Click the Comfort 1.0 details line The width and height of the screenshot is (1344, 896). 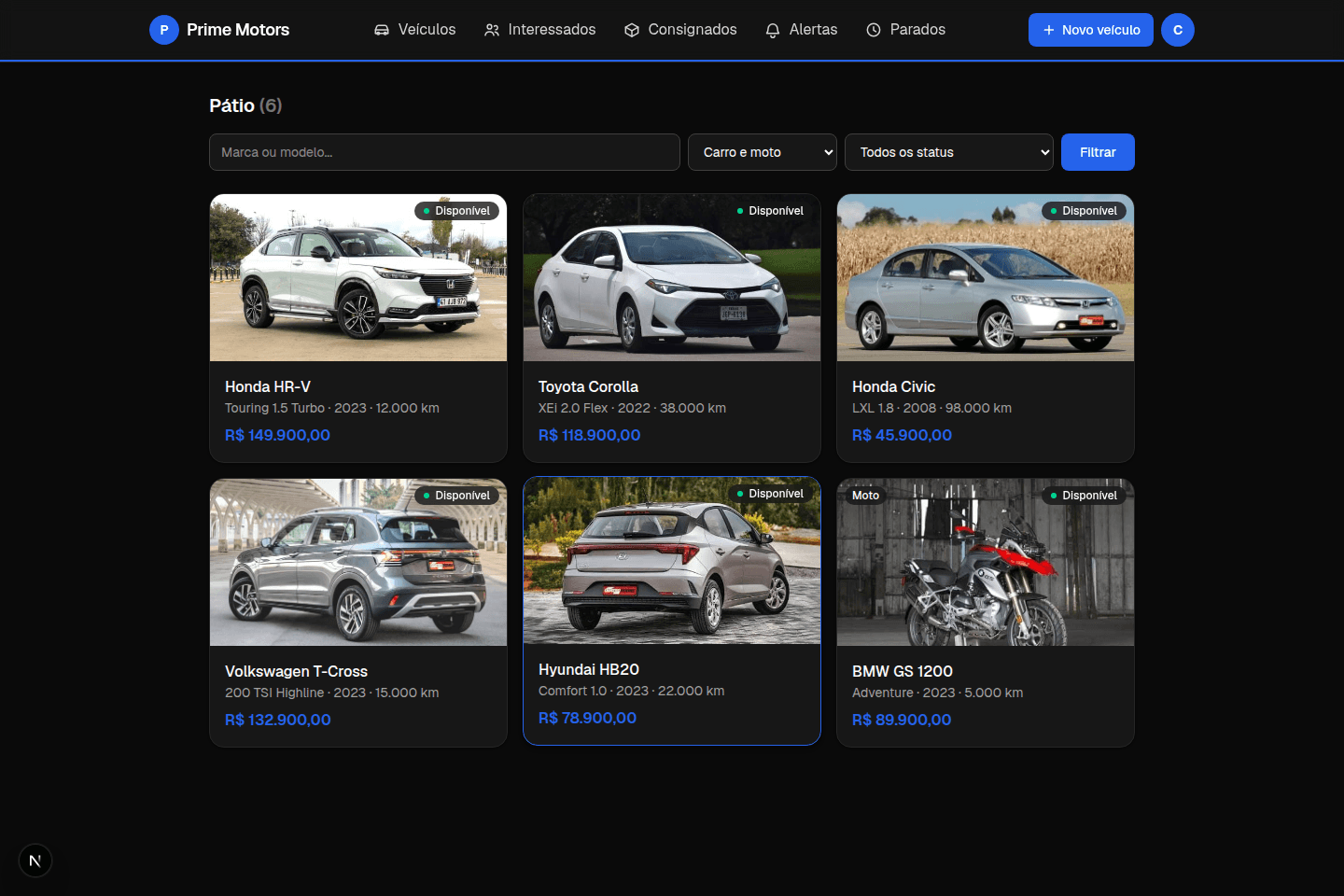point(632,691)
